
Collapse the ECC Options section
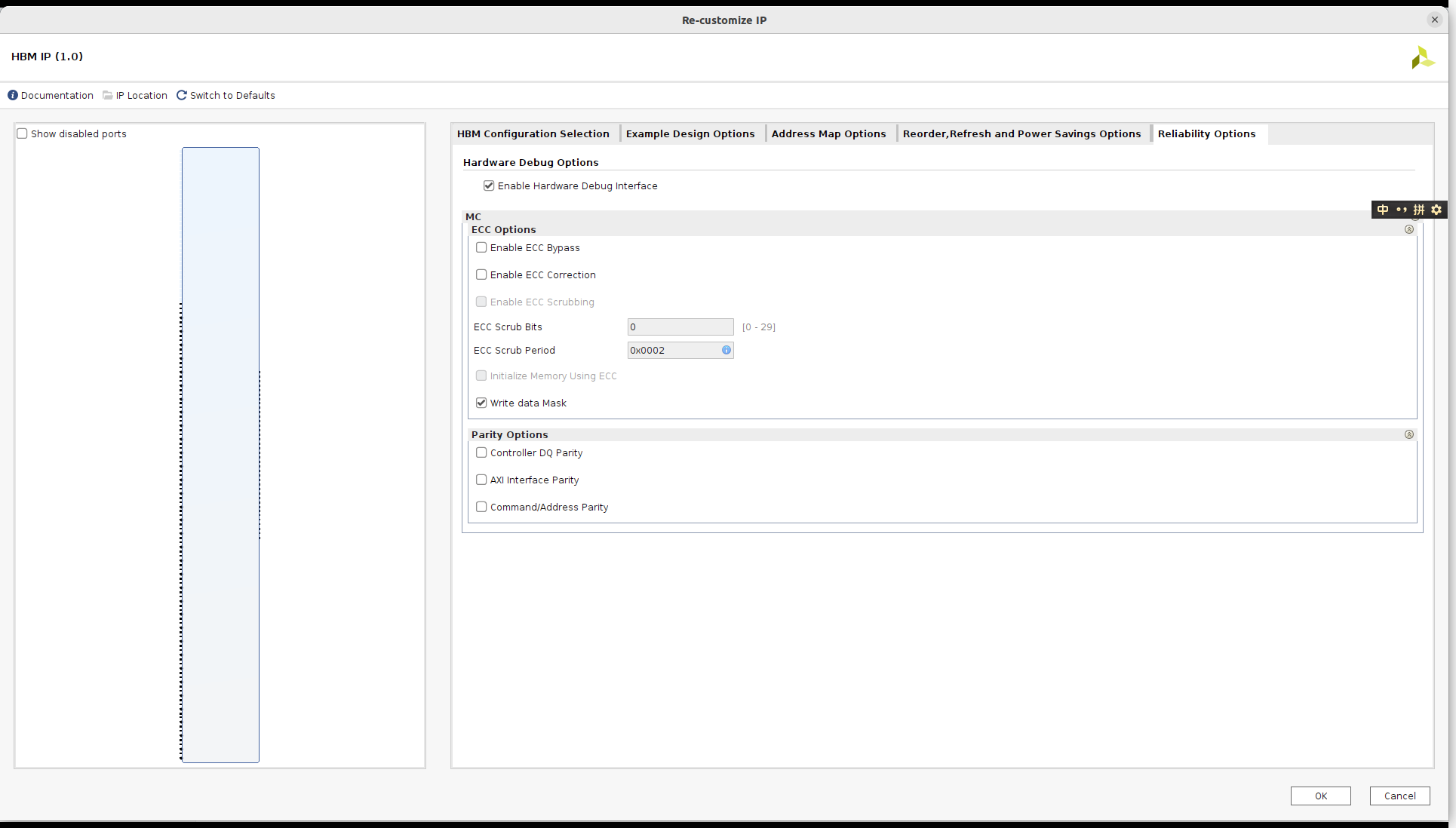pyautogui.click(x=1408, y=229)
